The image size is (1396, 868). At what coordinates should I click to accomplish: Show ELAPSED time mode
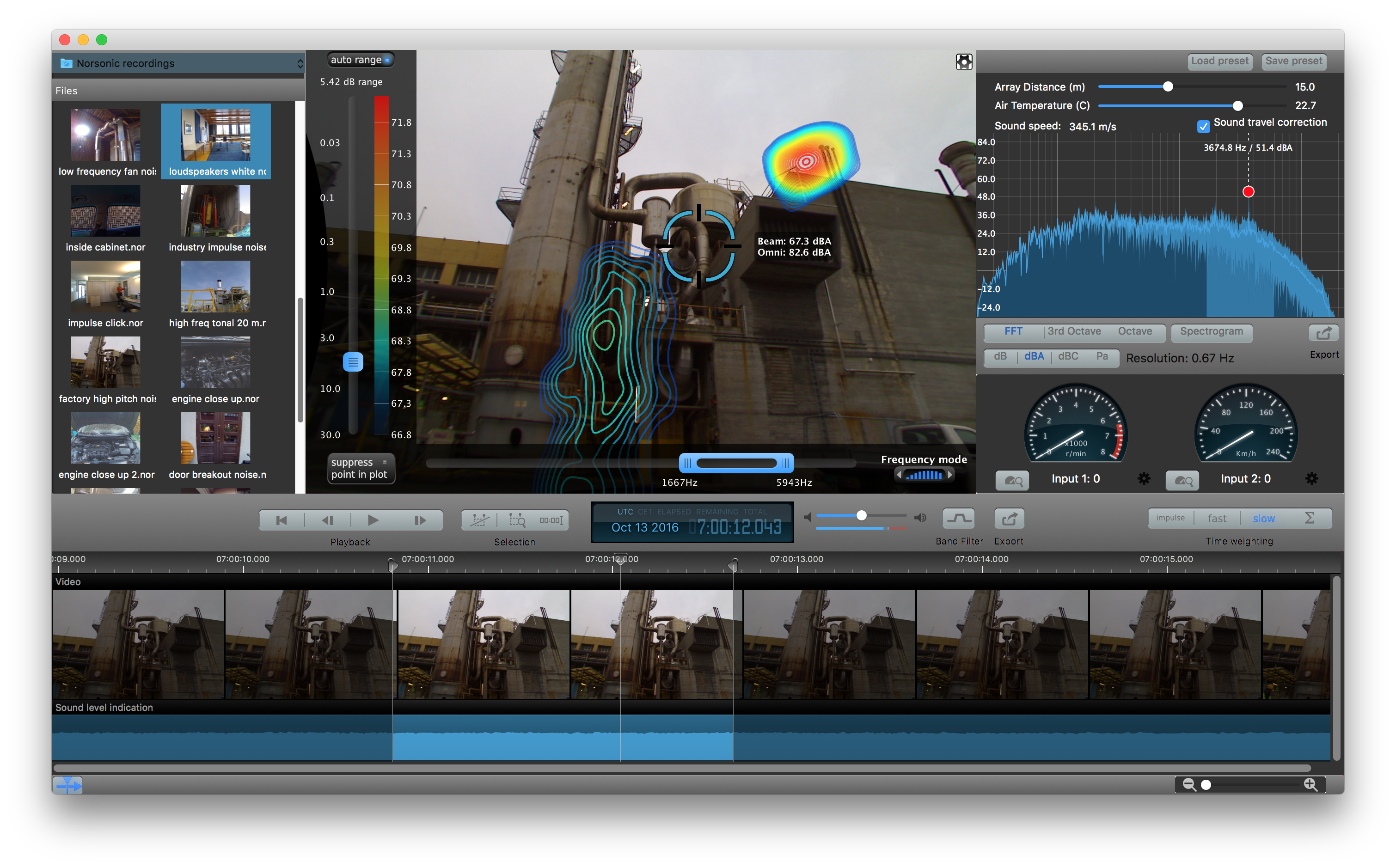674,512
